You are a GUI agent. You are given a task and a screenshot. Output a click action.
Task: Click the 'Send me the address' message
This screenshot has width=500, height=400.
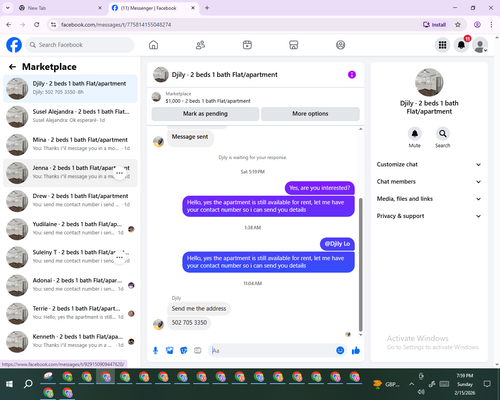tap(199, 309)
